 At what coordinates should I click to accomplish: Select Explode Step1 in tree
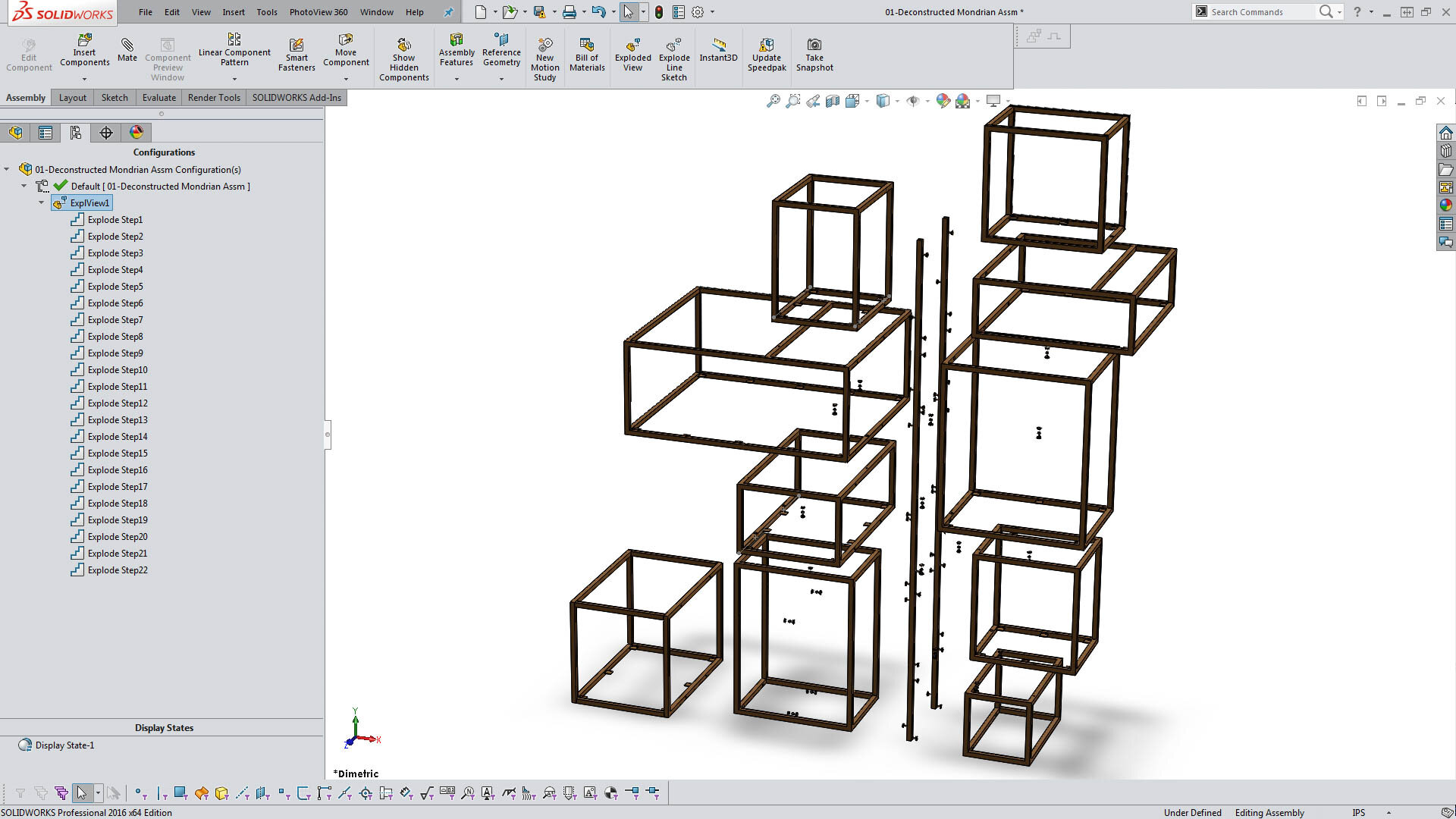(x=115, y=220)
